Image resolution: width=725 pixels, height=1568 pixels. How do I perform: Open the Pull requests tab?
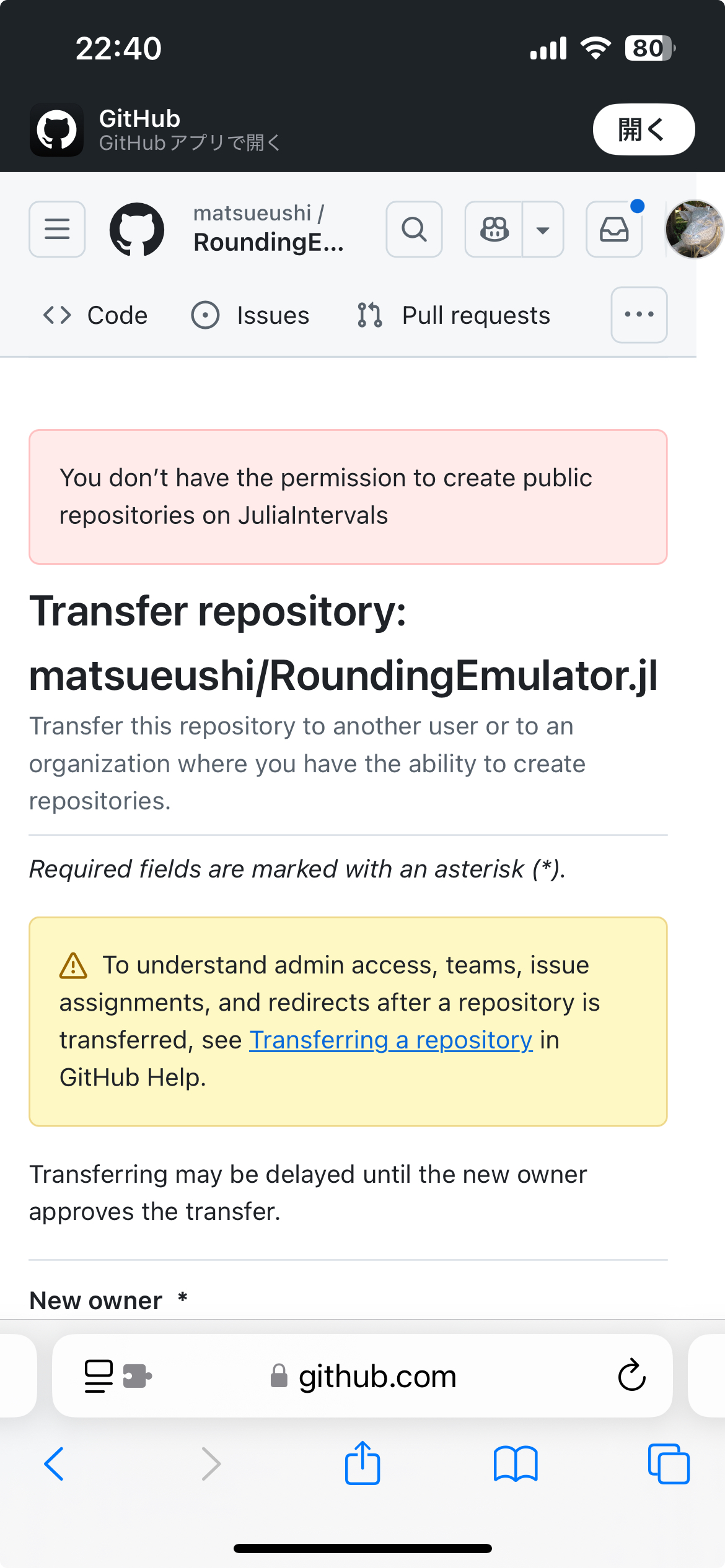tap(454, 315)
